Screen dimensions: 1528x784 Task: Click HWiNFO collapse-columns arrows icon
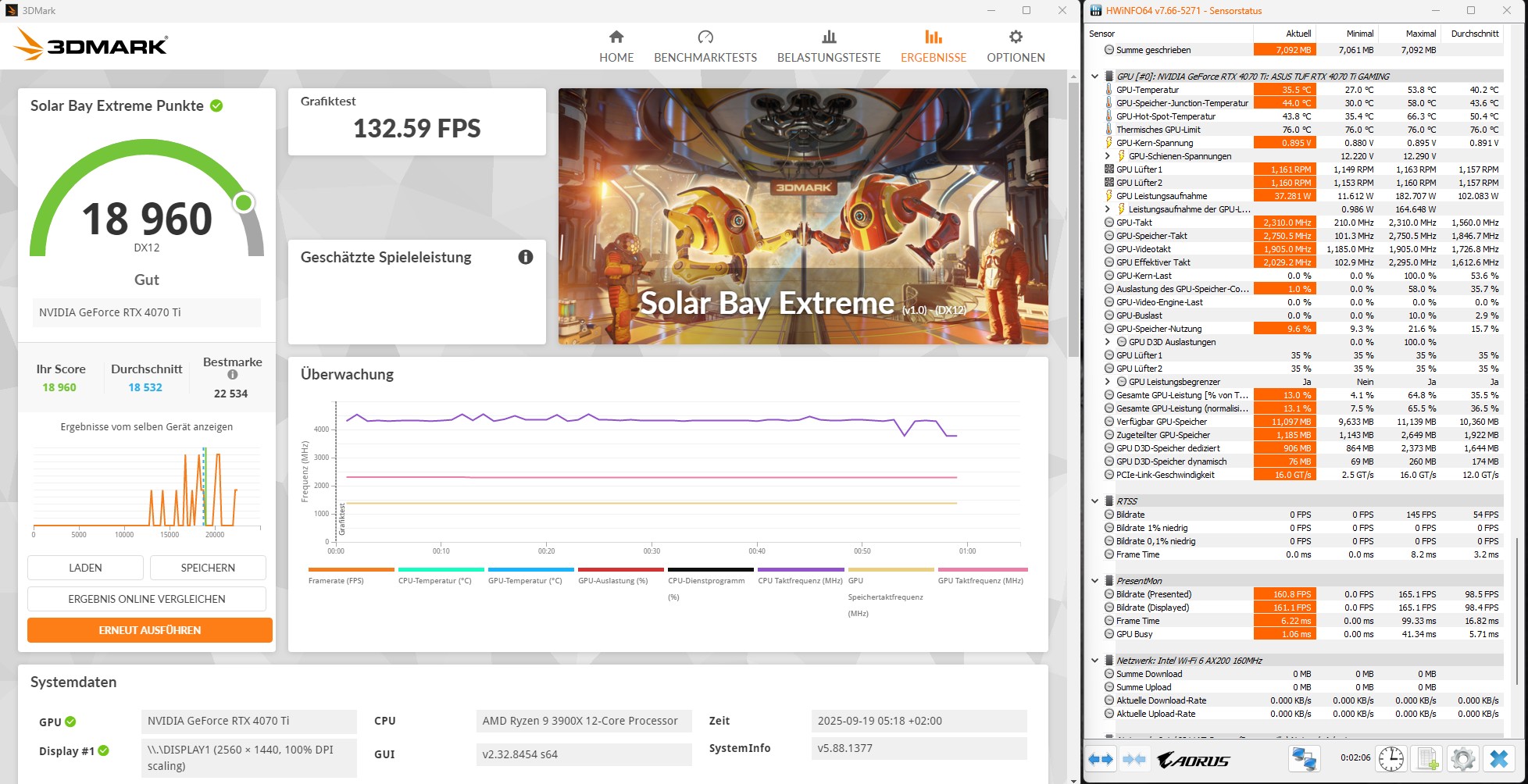(x=1134, y=759)
